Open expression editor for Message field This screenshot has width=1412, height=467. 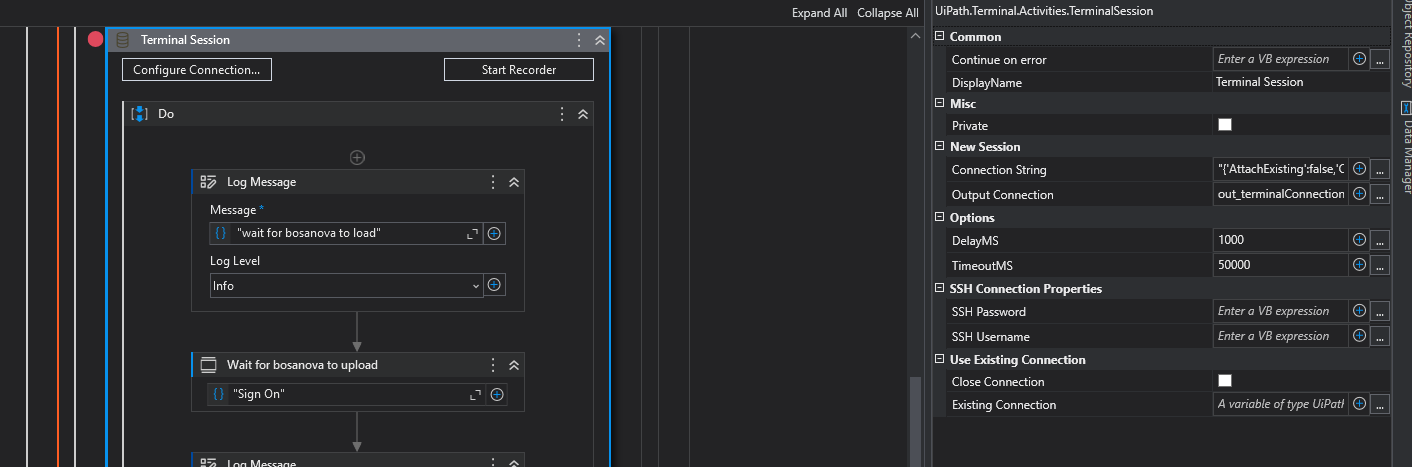coord(473,233)
